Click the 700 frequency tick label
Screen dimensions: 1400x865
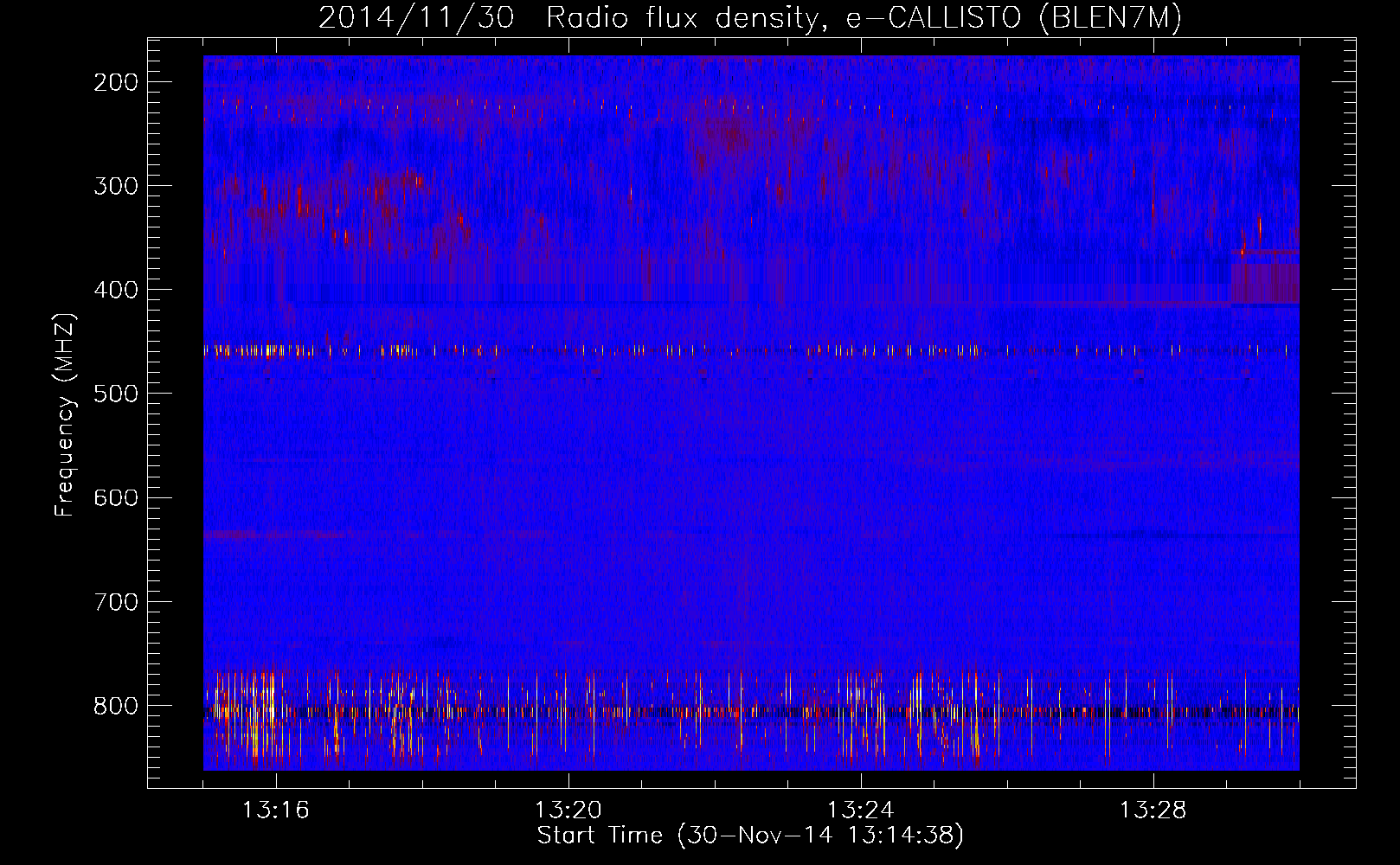[x=115, y=601]
